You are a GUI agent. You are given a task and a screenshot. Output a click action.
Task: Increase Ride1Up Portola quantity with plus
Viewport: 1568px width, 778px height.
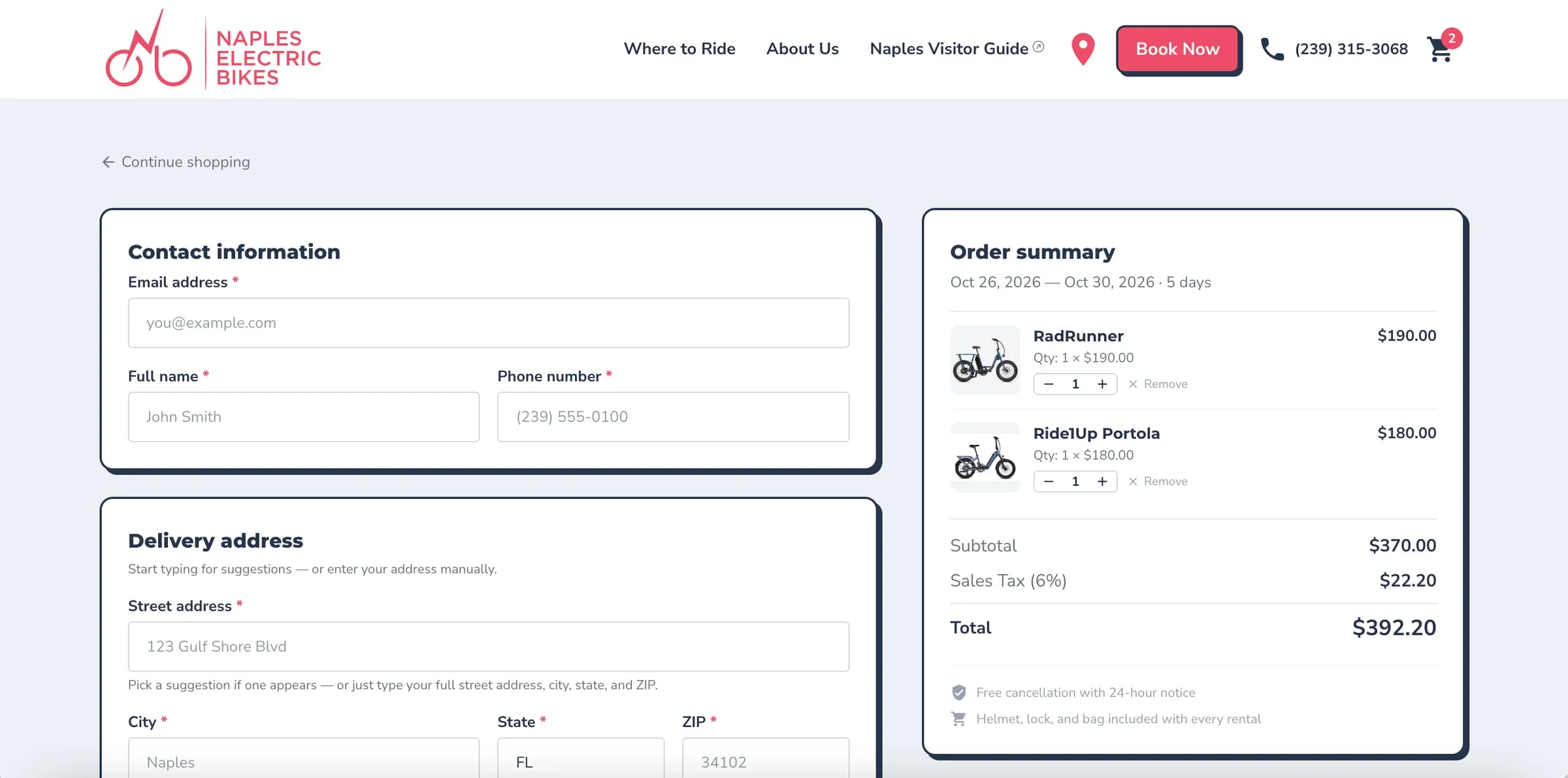(1102, 481)
